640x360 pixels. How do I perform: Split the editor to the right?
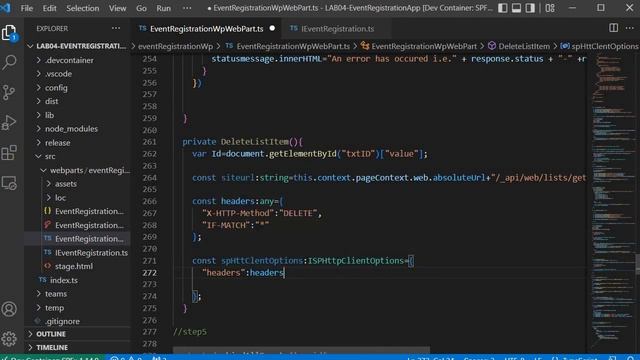(x=613, y=28)
